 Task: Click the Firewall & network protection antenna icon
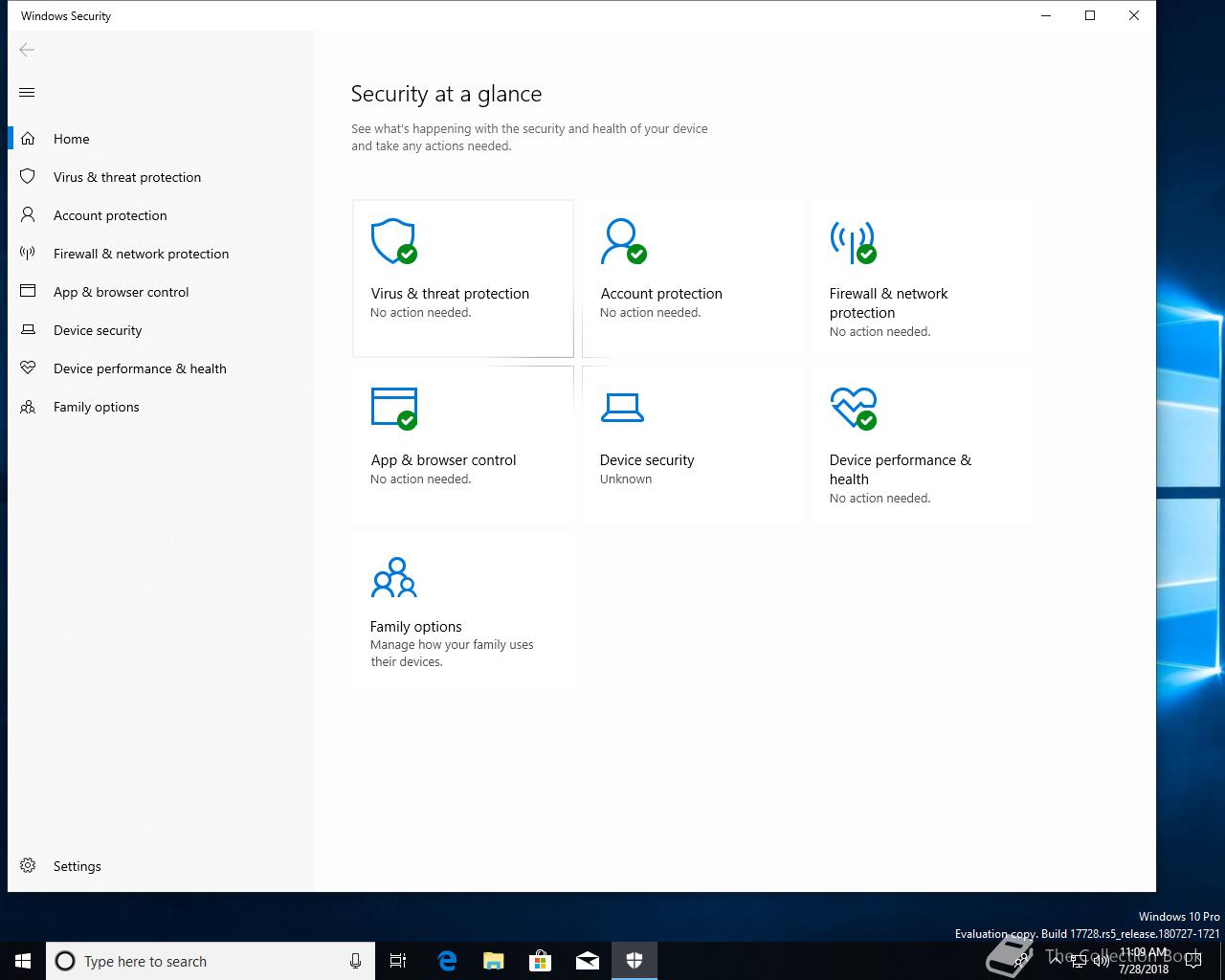point(852,241)
